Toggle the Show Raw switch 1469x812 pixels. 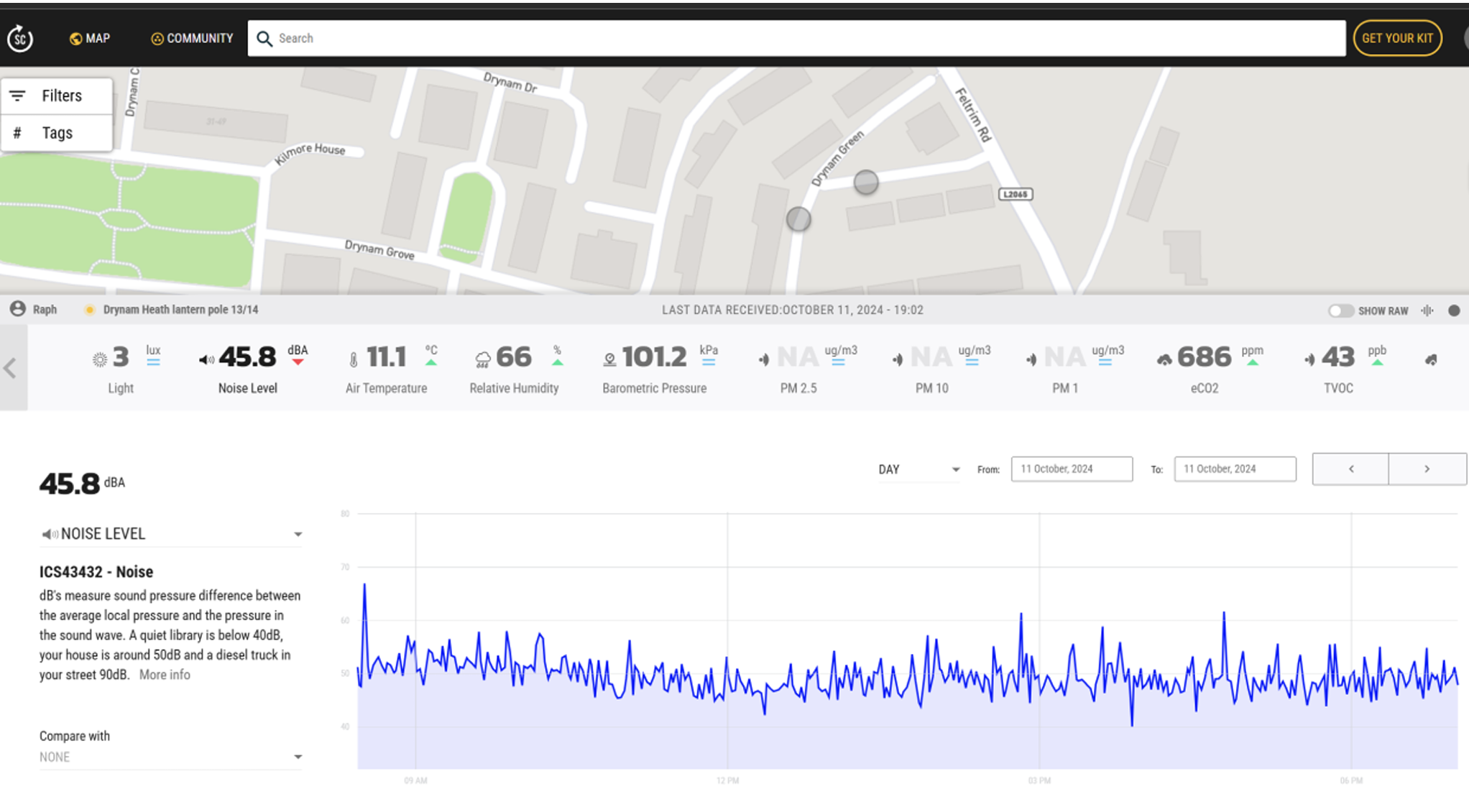(1340, 310)
